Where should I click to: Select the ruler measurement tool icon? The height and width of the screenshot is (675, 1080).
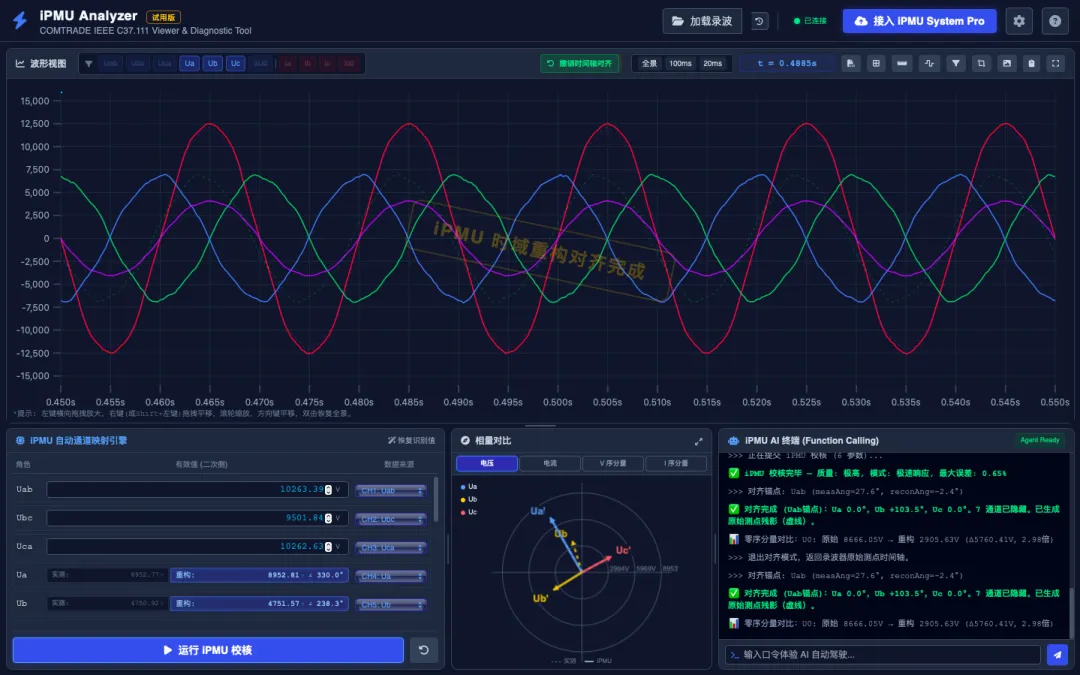click(902, 63)
